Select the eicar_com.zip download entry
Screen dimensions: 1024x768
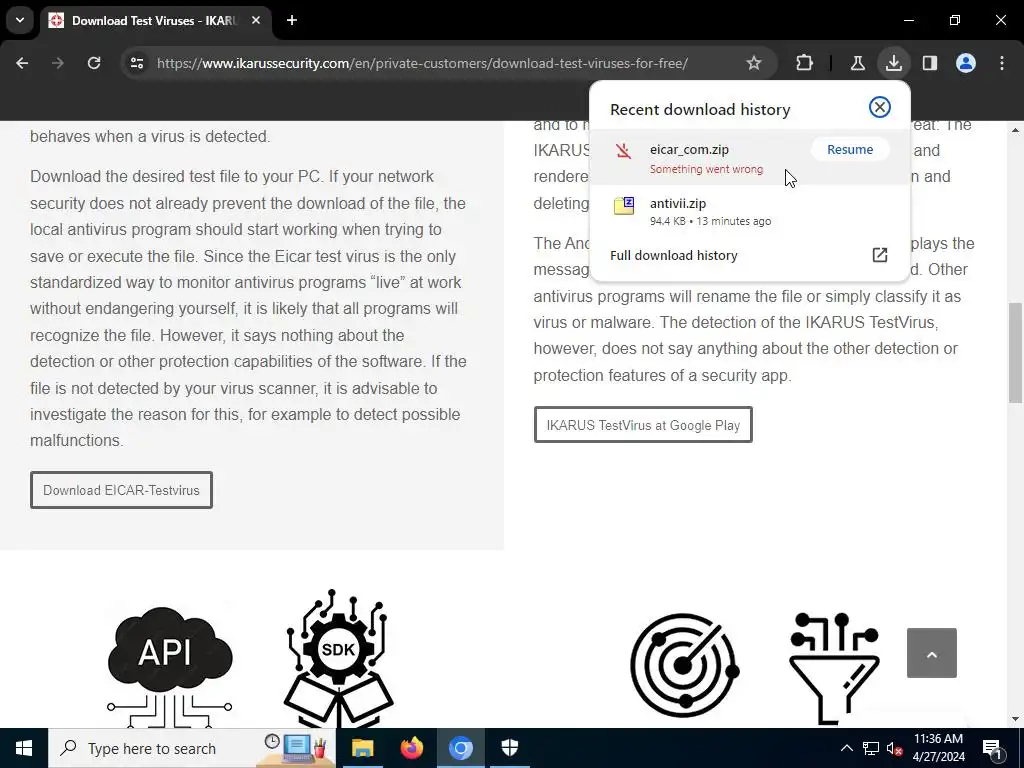click(x=749, y=157)
